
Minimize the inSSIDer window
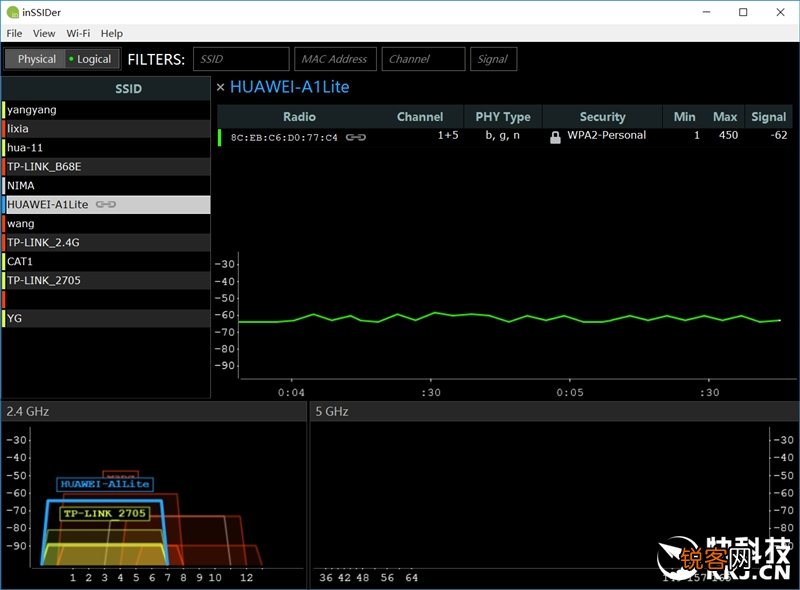pos(707,12)
